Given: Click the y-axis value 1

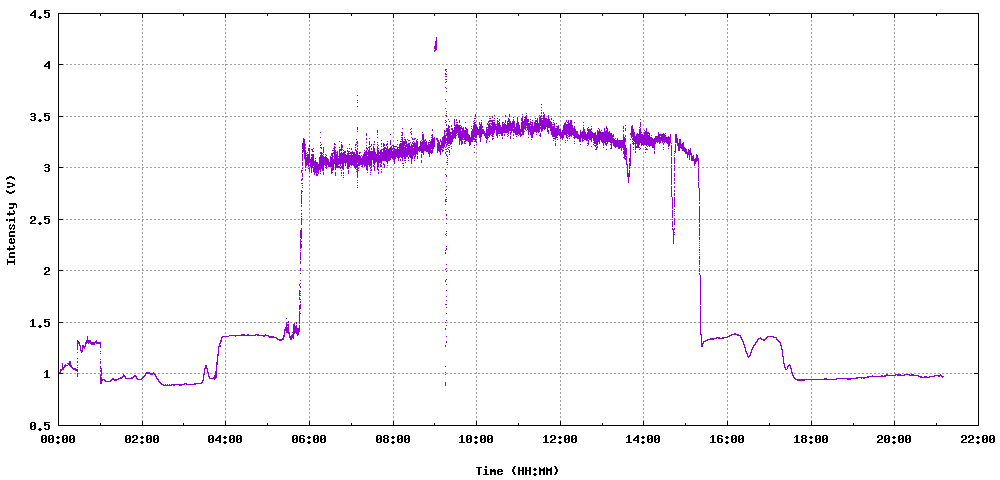Looking at the screenshot, I should tap(47, 374).
